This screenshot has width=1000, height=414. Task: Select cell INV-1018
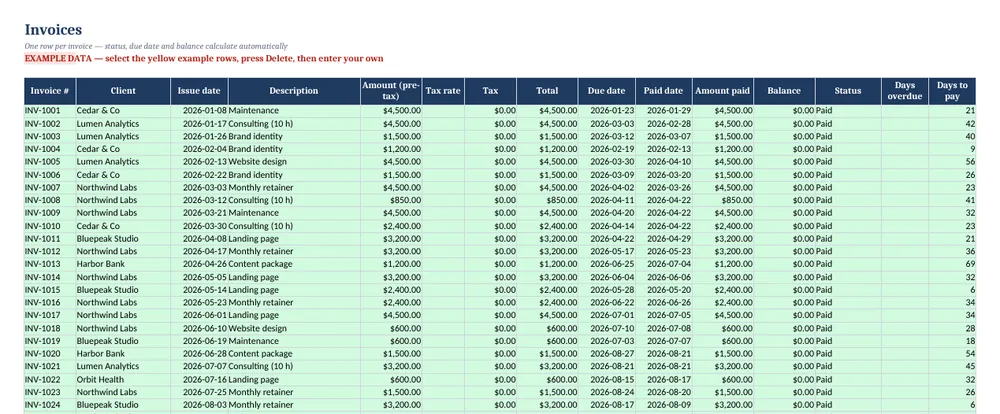50,329
